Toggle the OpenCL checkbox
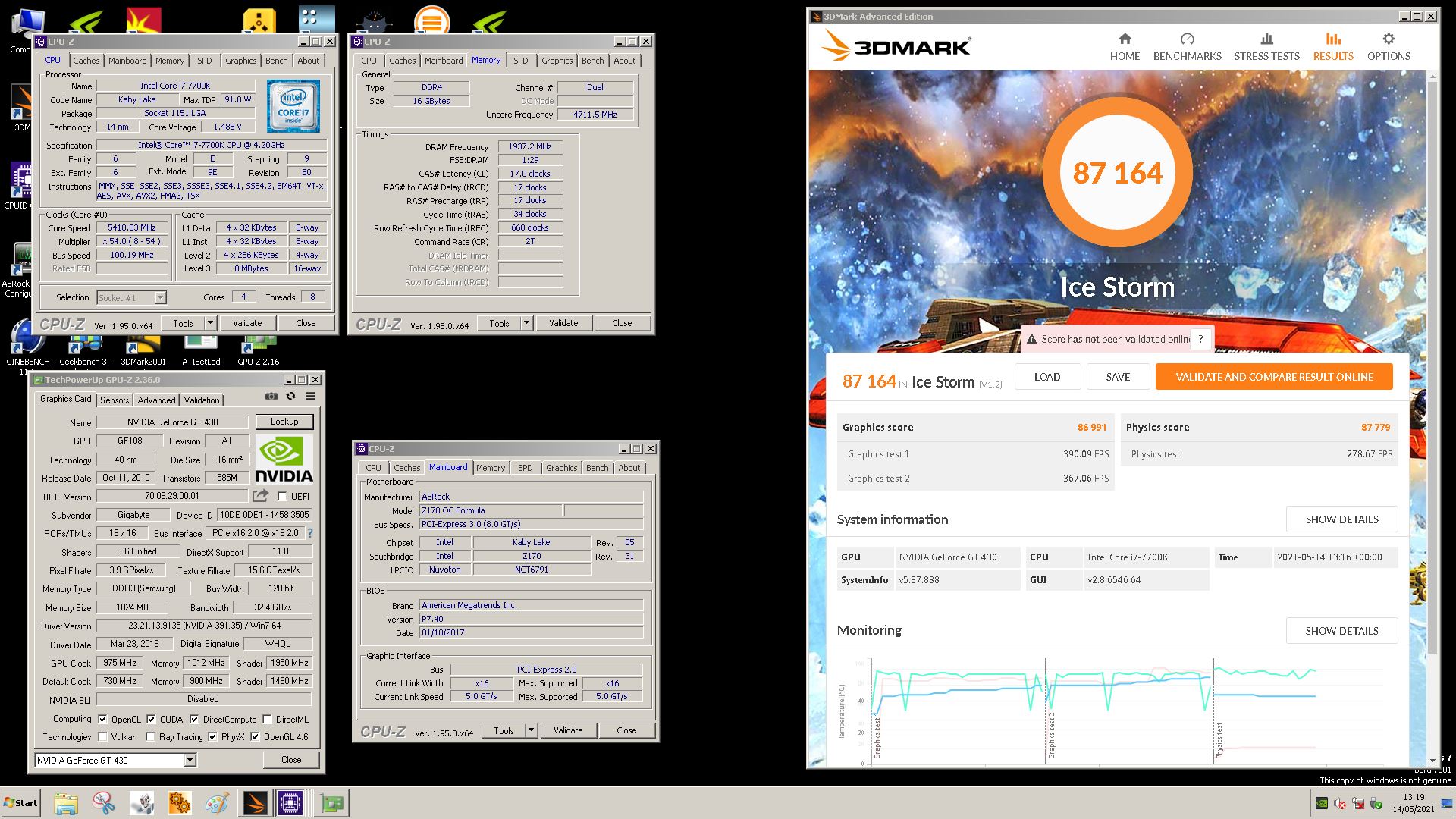Image resolution: width=1456 pixels, height=819 pixels. (x=102, y=719)
